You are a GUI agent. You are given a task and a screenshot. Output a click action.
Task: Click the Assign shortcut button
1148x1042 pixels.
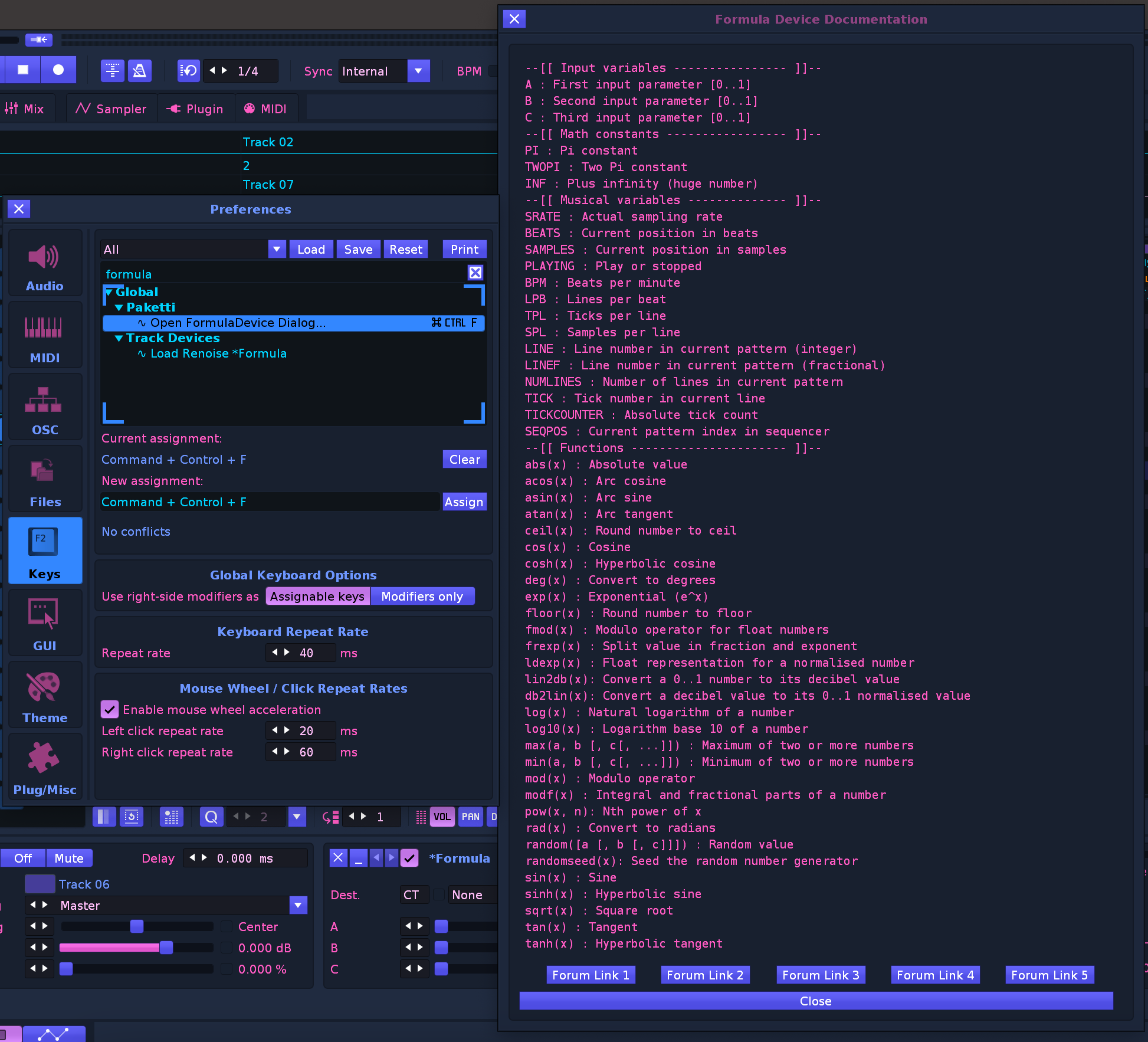[464, 502]
